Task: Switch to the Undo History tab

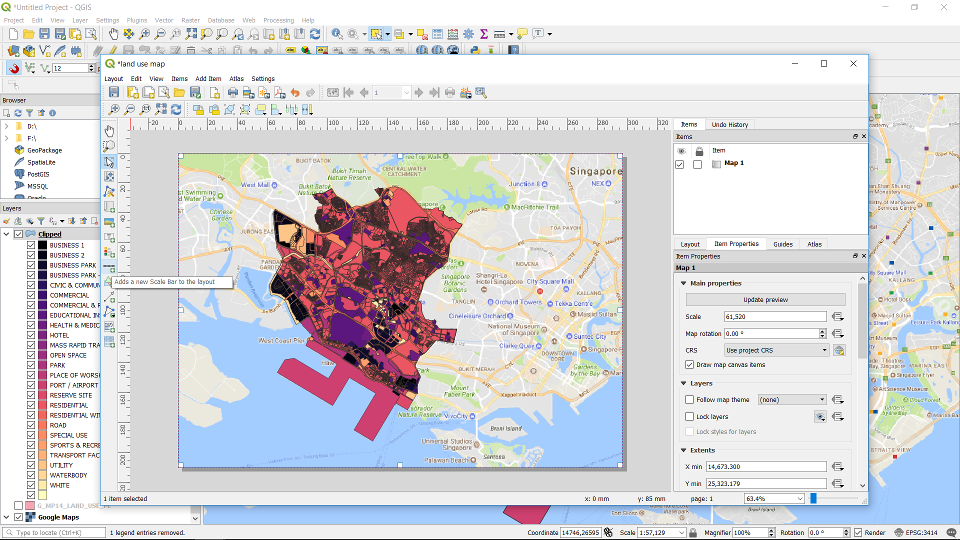Action: click(x=729, y=125)
